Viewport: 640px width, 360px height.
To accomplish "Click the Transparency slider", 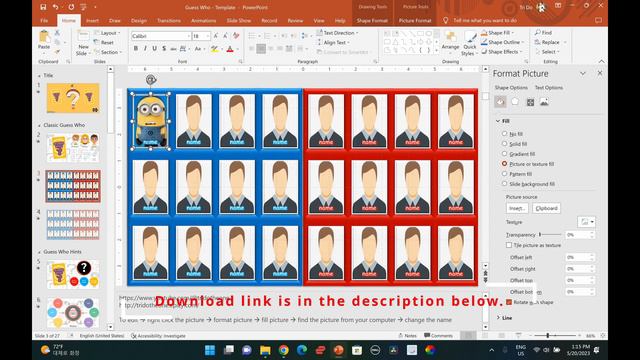I will coord(550,235).
